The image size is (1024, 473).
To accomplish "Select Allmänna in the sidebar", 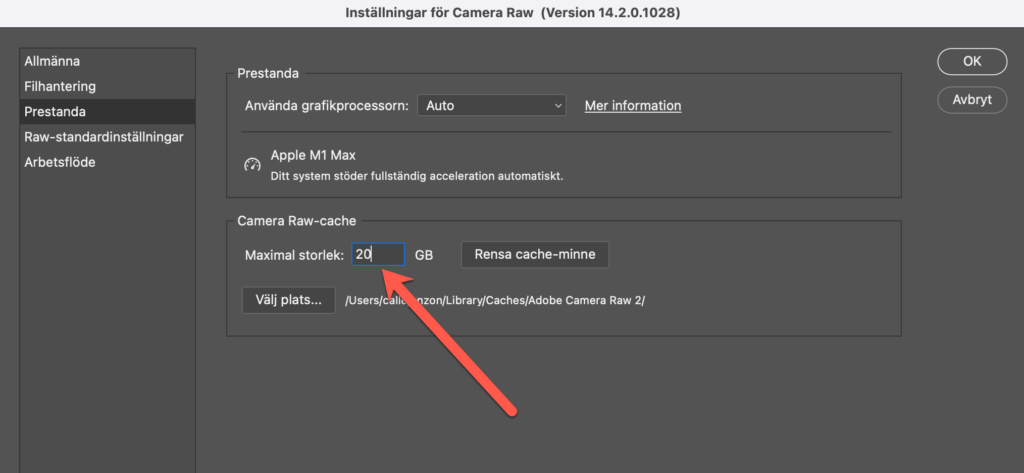I will [52, 62].
